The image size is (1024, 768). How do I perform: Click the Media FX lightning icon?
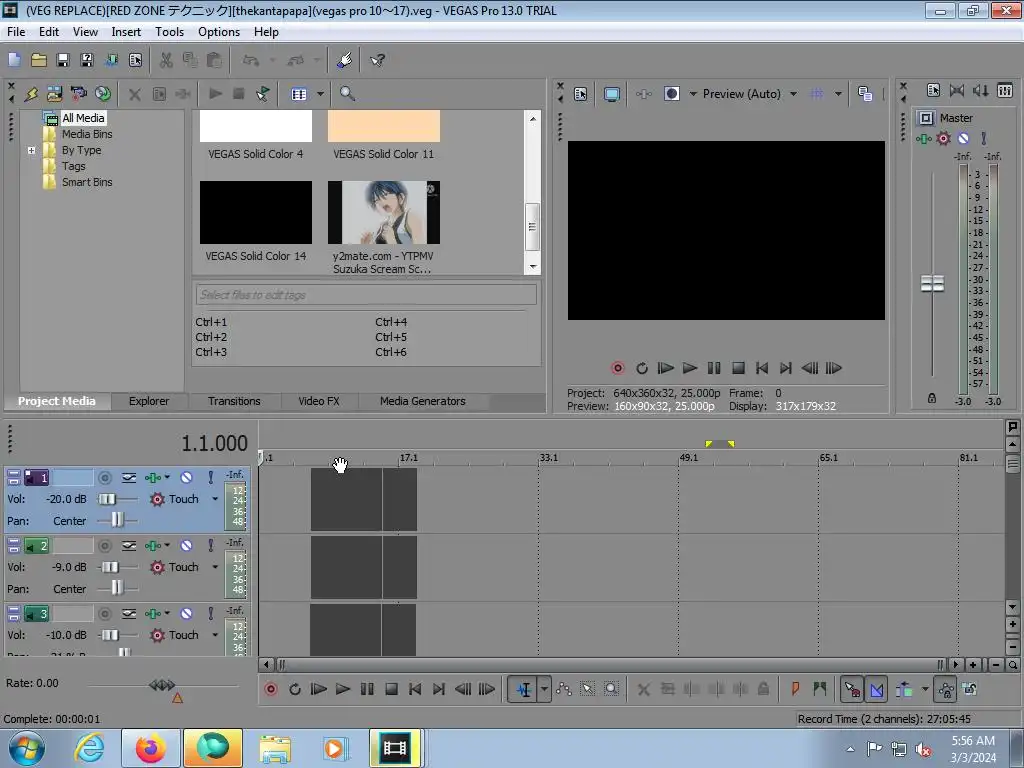pyautogui.click(x=31, y=94)
